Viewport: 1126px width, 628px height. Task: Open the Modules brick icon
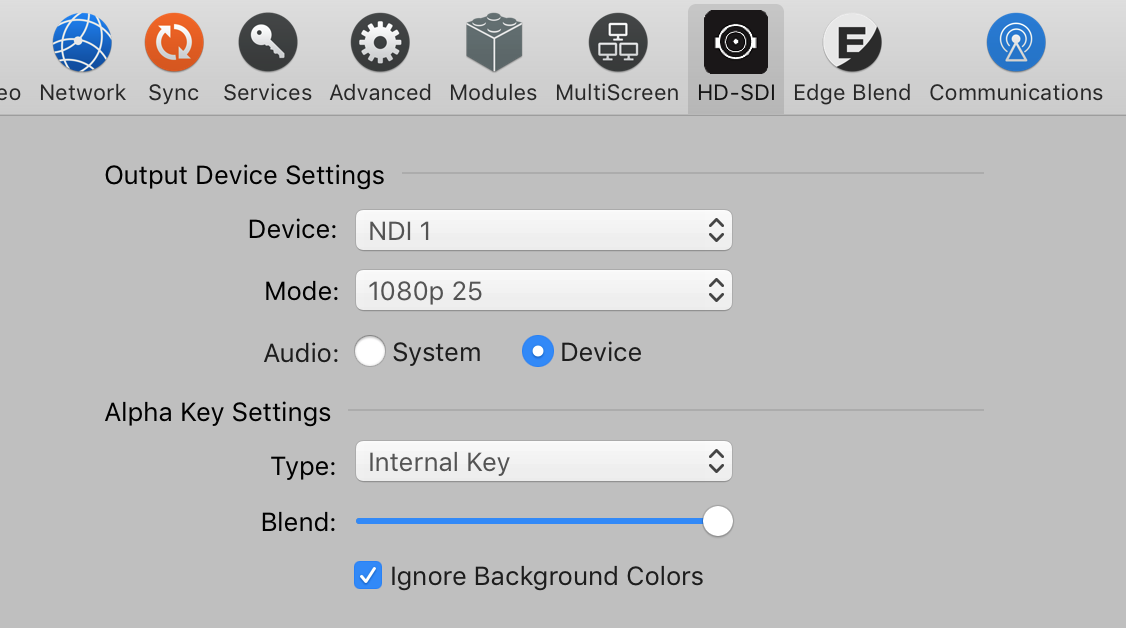493,43
